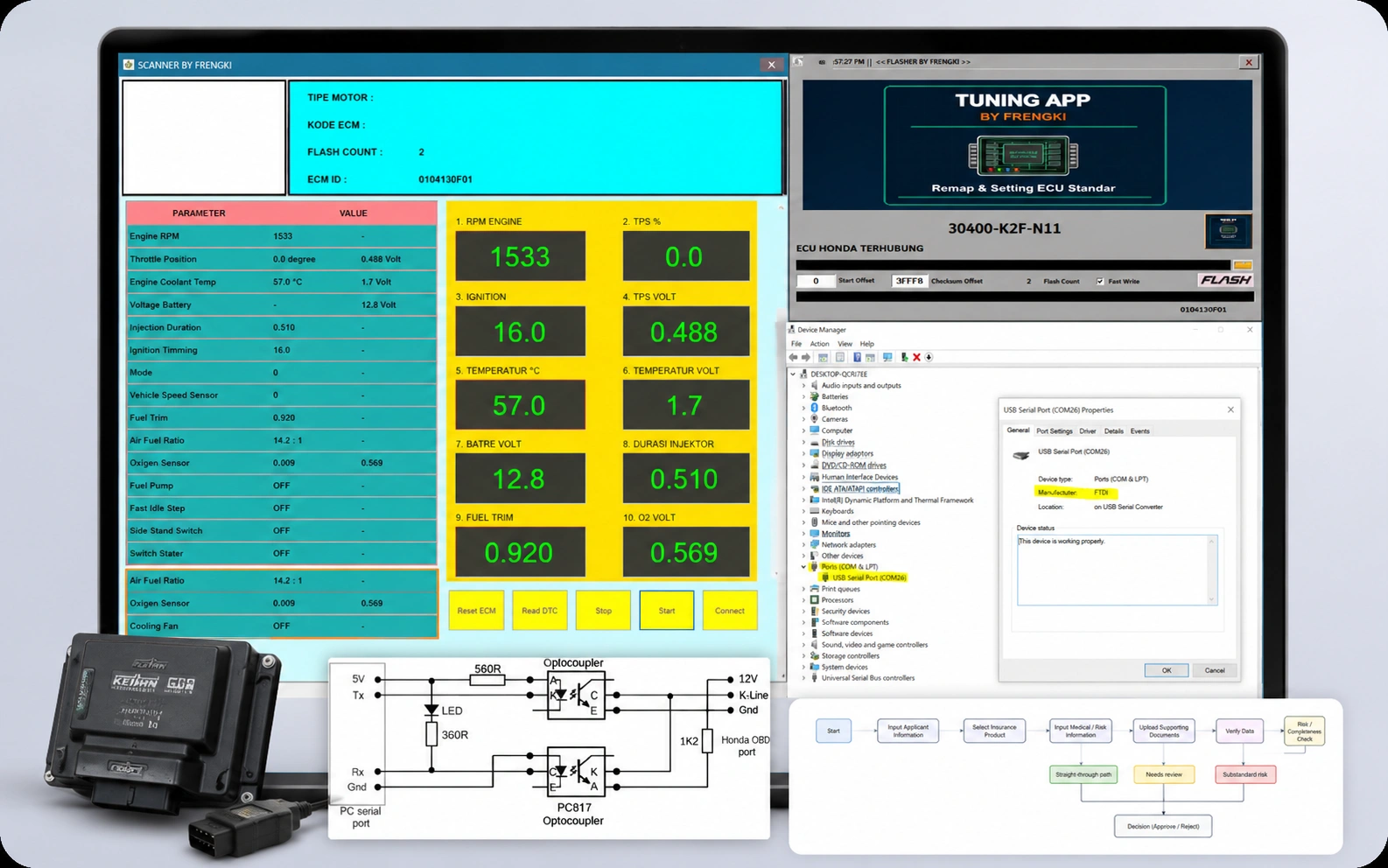Image resolution: width=1388 pixels, height=868 pixels.
Task: Click the Start button in Scanner
Action: click(667, 611)
